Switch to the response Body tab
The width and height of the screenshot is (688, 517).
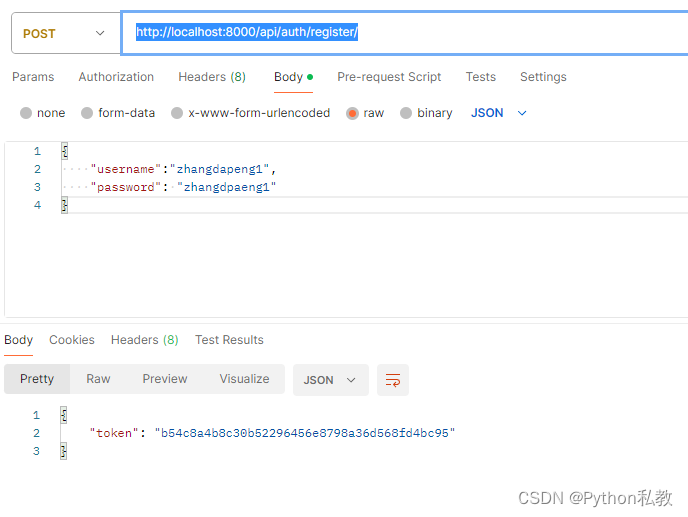click(x=18, y=340)
